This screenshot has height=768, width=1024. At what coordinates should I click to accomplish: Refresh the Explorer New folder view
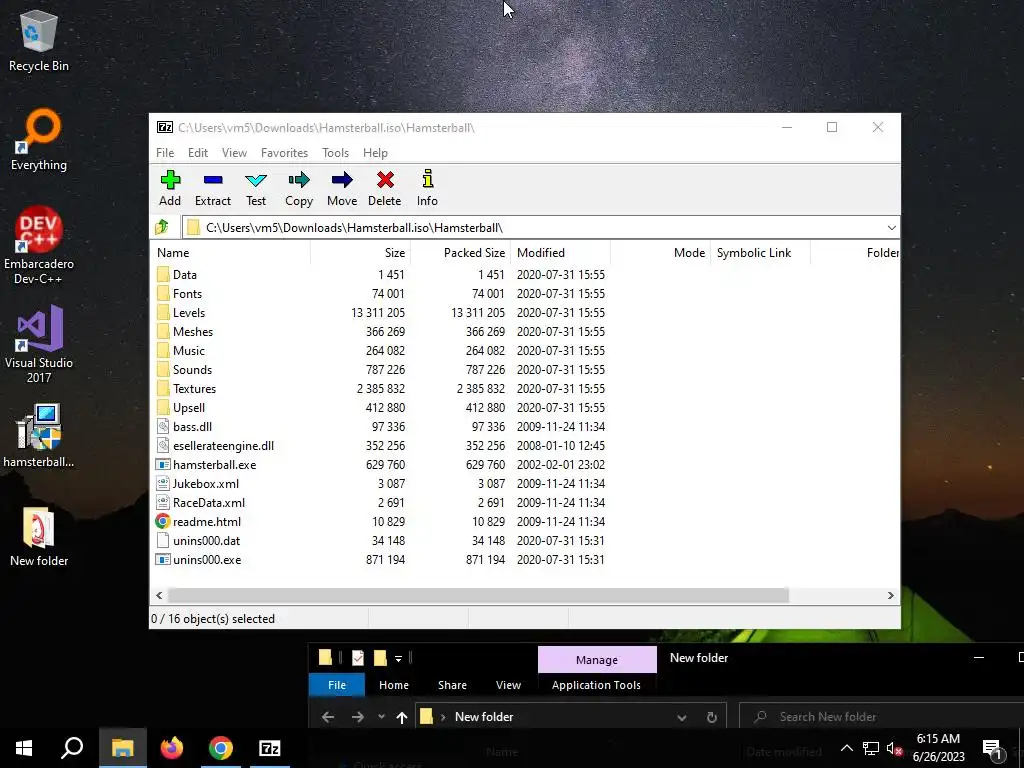pyautogui.click(x=712, y=717)
